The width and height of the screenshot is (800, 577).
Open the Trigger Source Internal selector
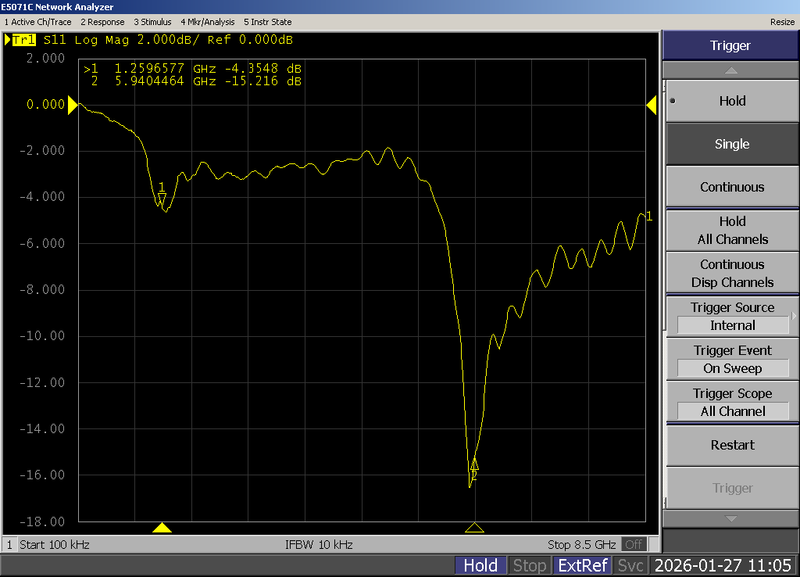731,317
